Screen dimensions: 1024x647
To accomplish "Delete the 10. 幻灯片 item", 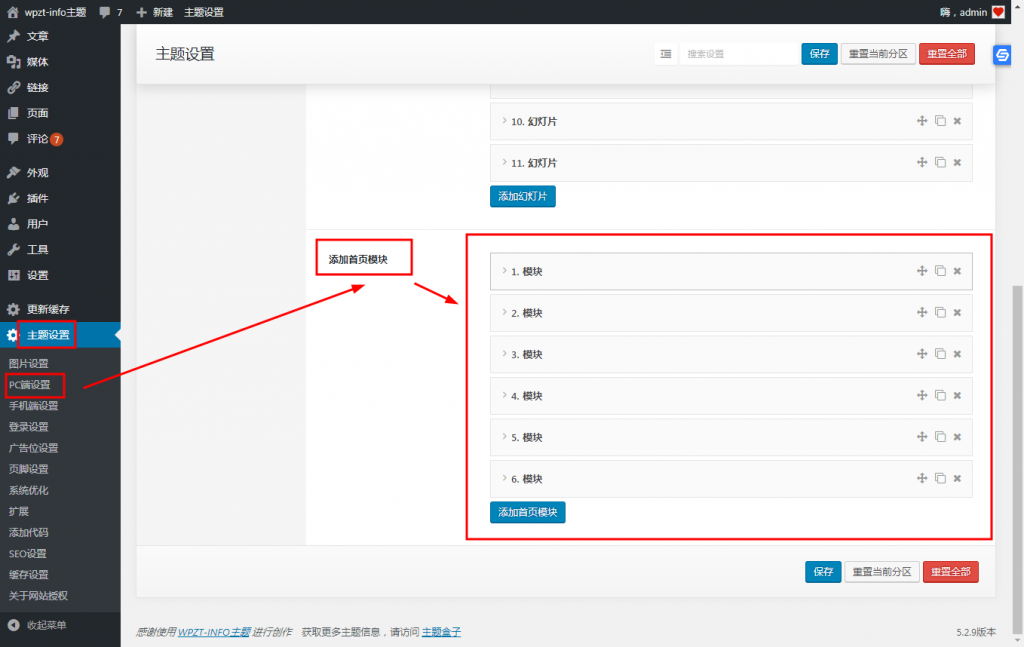I will point(957,121).
